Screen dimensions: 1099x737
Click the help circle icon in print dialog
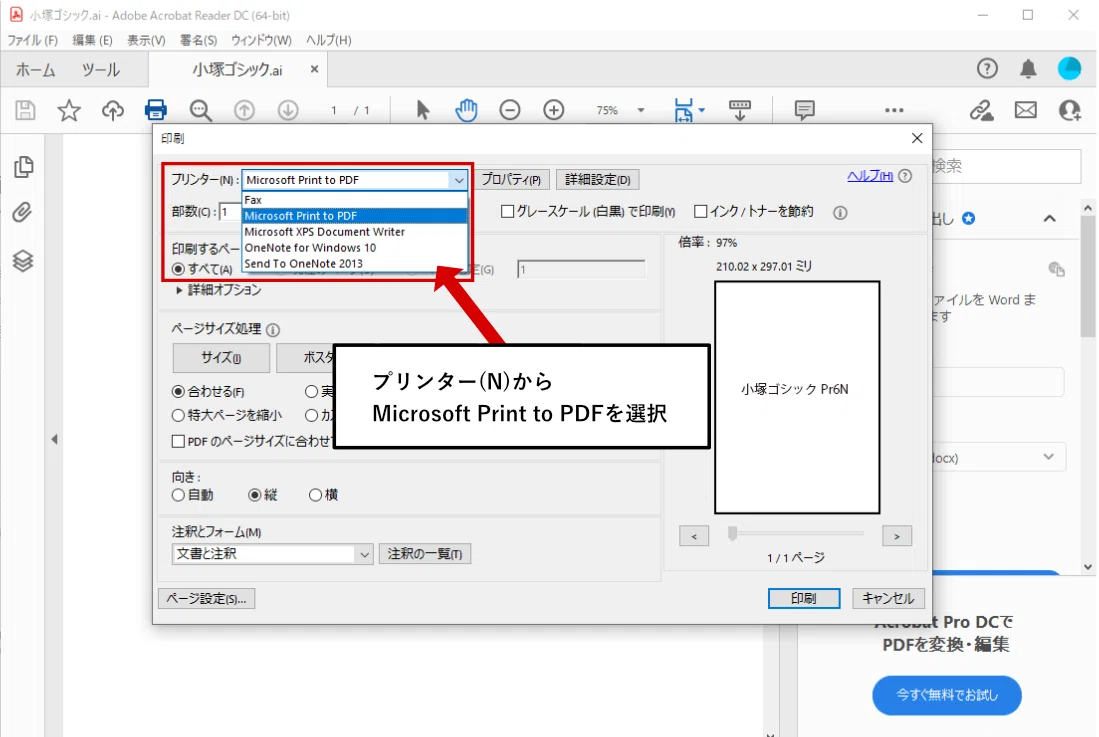905,176
